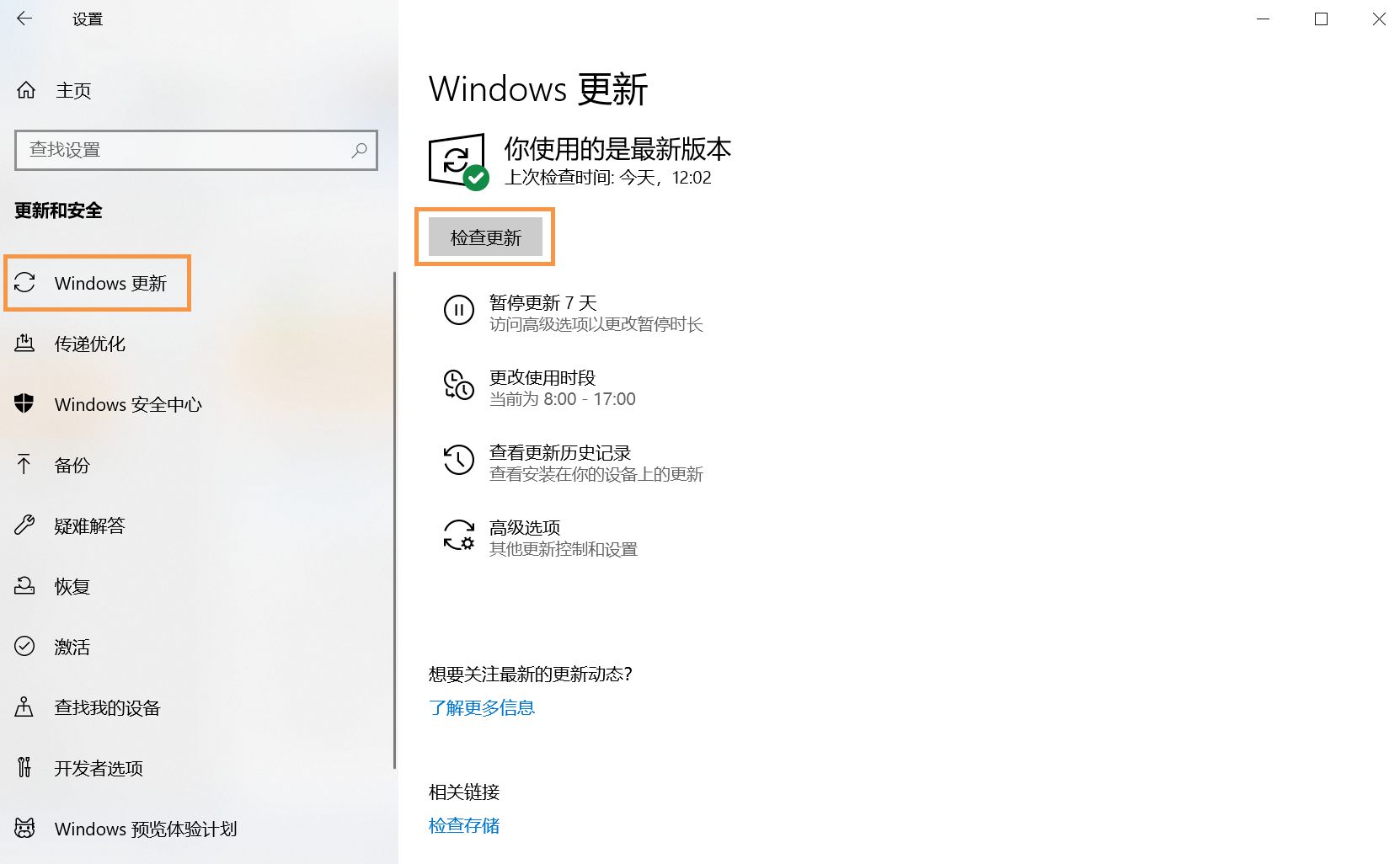Open 开发者选项

tap(98, 768)
